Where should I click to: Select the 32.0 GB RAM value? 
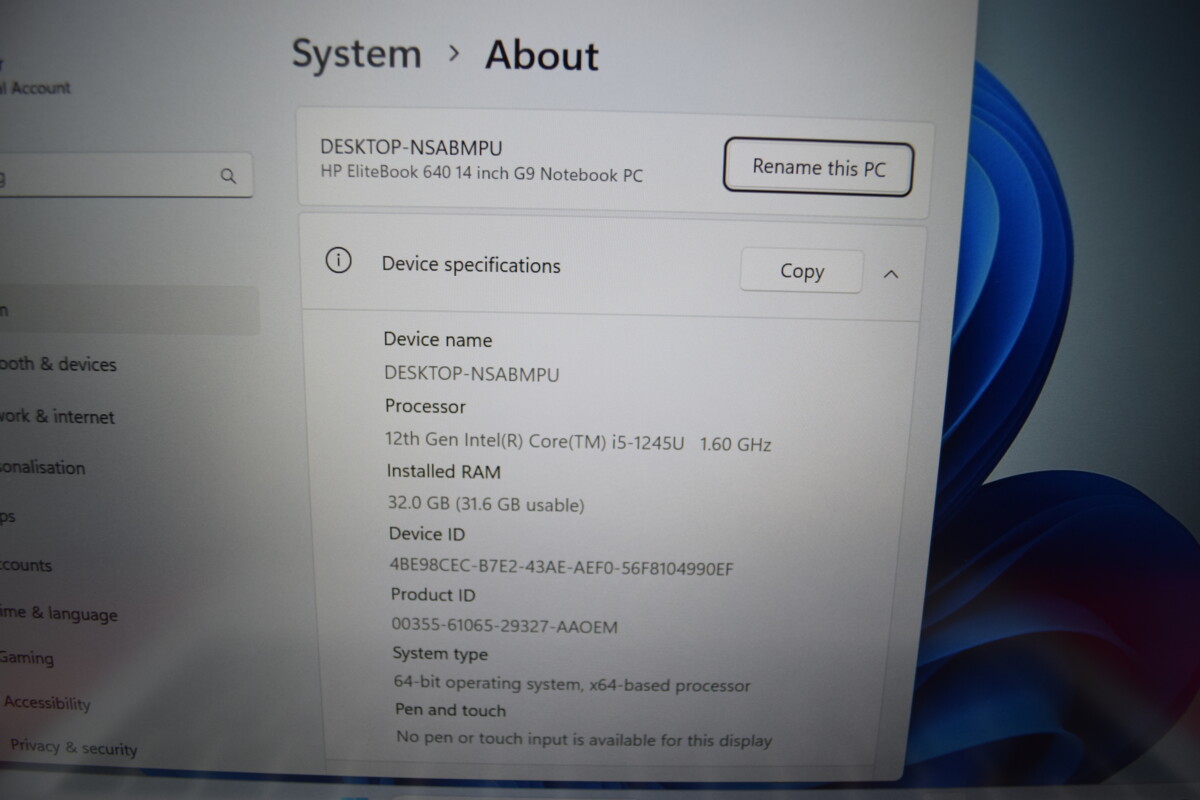point(486,504)
